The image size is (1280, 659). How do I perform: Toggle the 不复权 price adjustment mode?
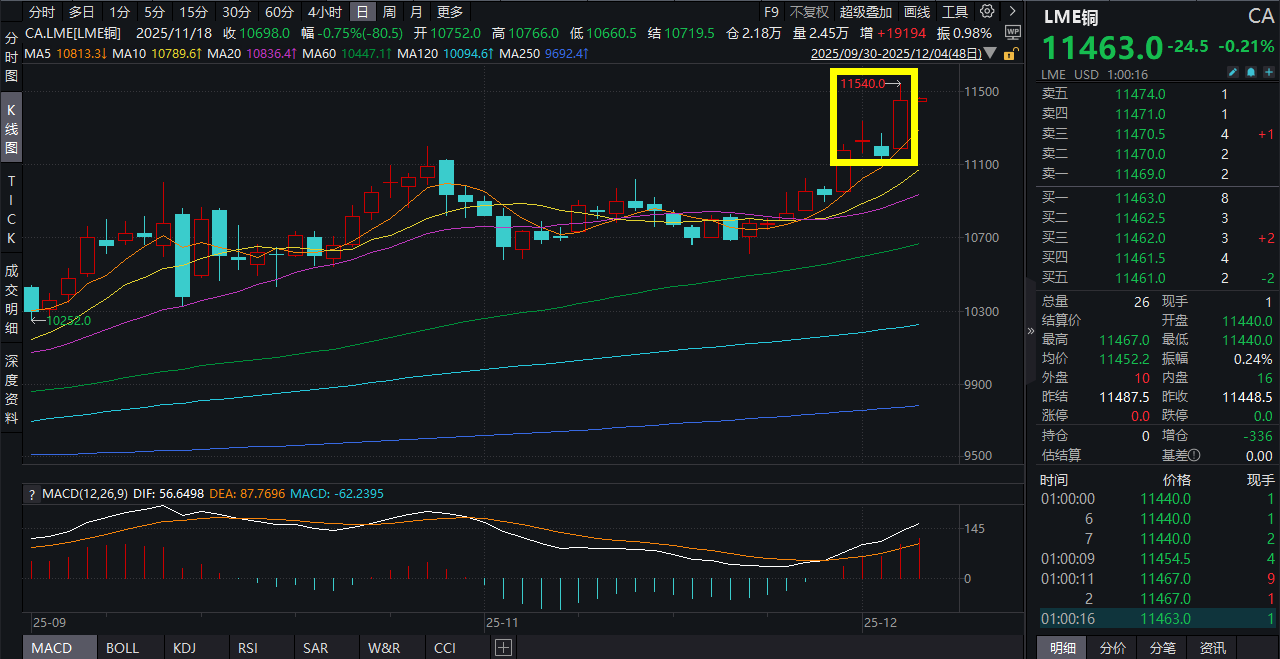pos(809,12)
